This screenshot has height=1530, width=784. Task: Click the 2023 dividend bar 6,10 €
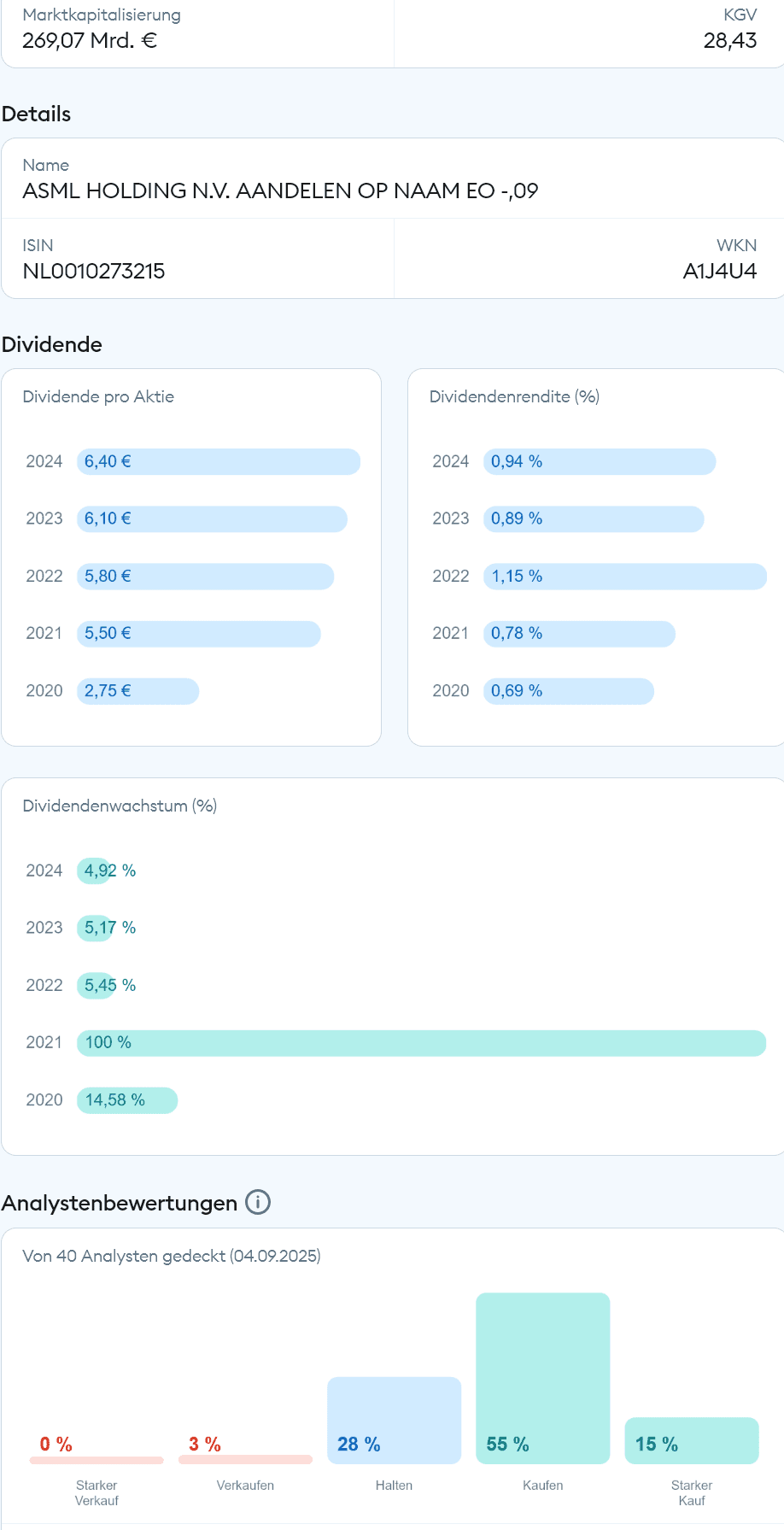[x=212, y=519]
